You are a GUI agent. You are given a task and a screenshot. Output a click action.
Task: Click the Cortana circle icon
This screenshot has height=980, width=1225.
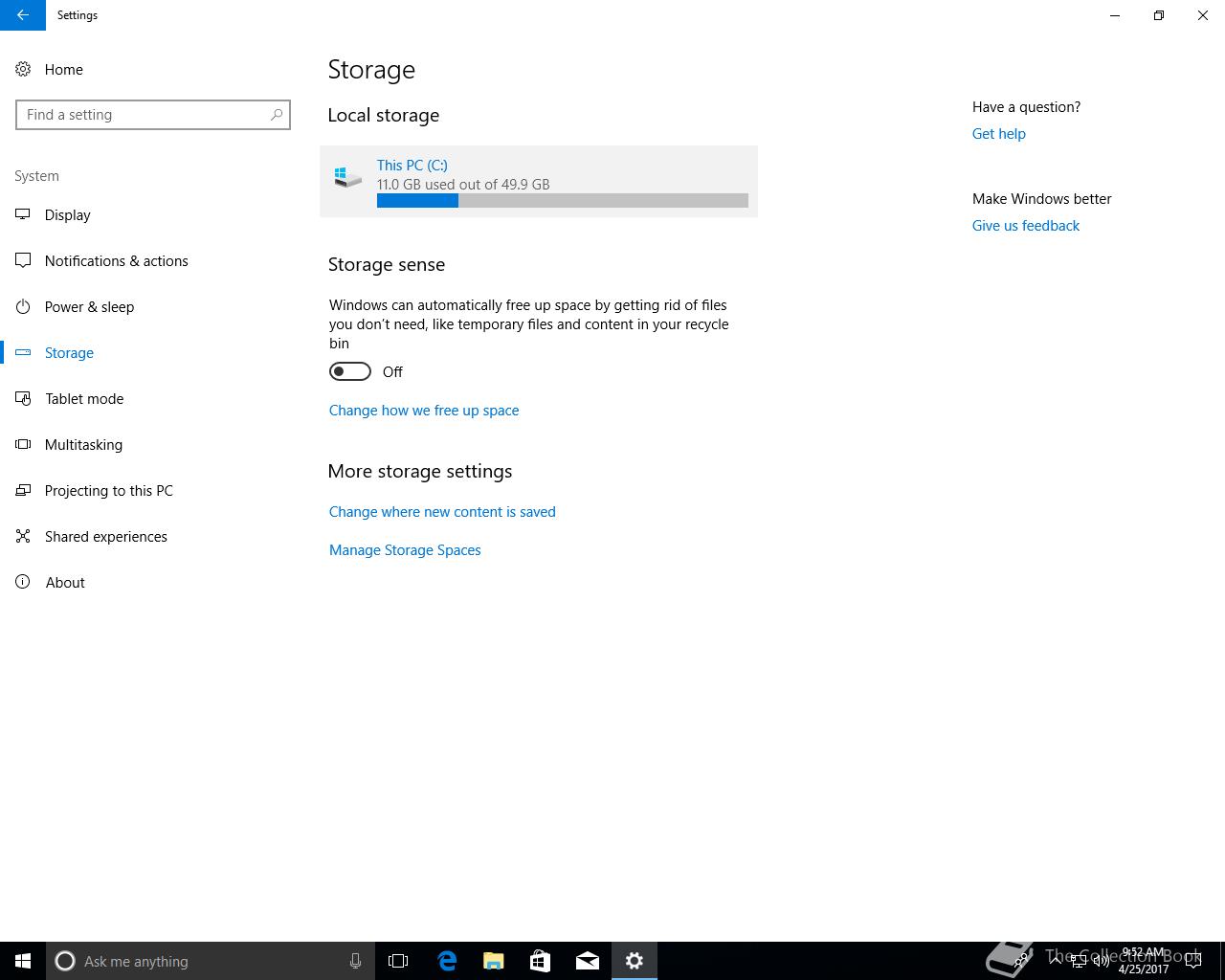[x=65, y=961]
